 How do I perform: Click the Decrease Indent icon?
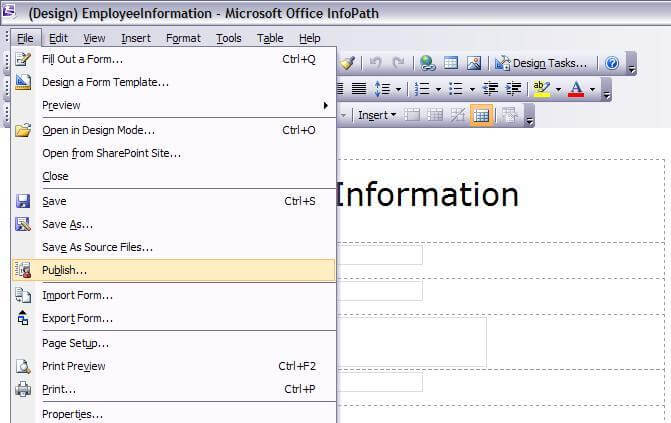click(490, 89)
